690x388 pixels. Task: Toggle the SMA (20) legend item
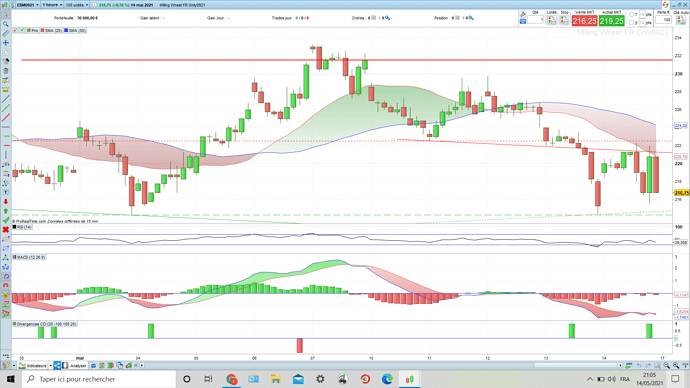(x=51, y=31)
